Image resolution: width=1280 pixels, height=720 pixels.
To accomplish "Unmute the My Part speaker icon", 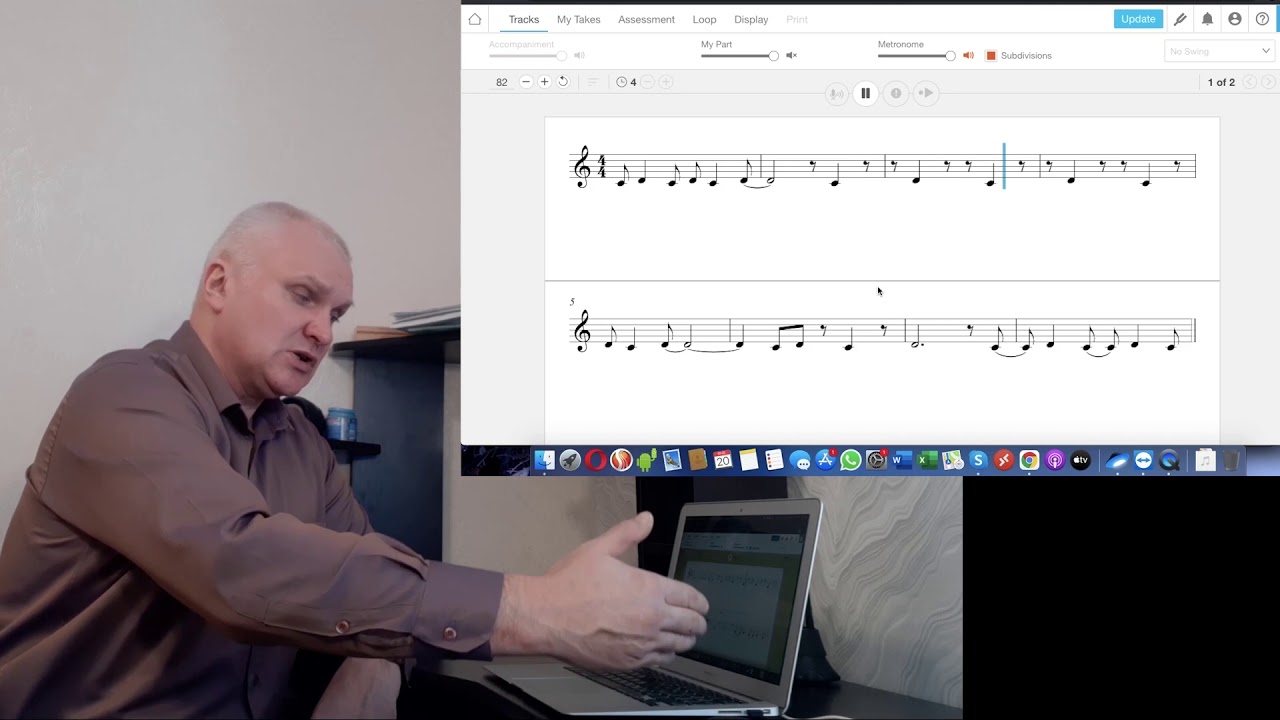I will [791, 56].
